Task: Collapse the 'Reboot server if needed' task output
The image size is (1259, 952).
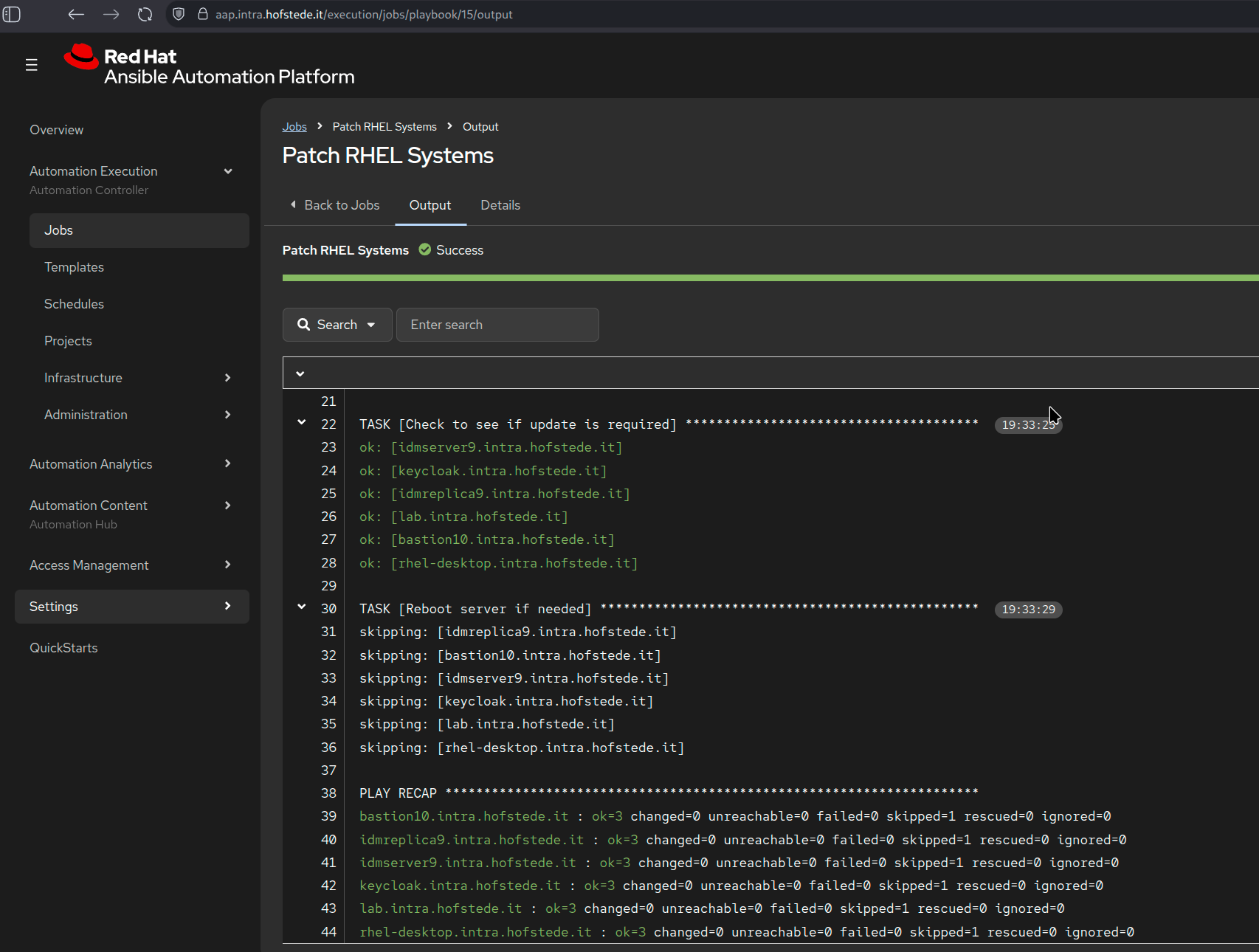Action: (301, 607)
